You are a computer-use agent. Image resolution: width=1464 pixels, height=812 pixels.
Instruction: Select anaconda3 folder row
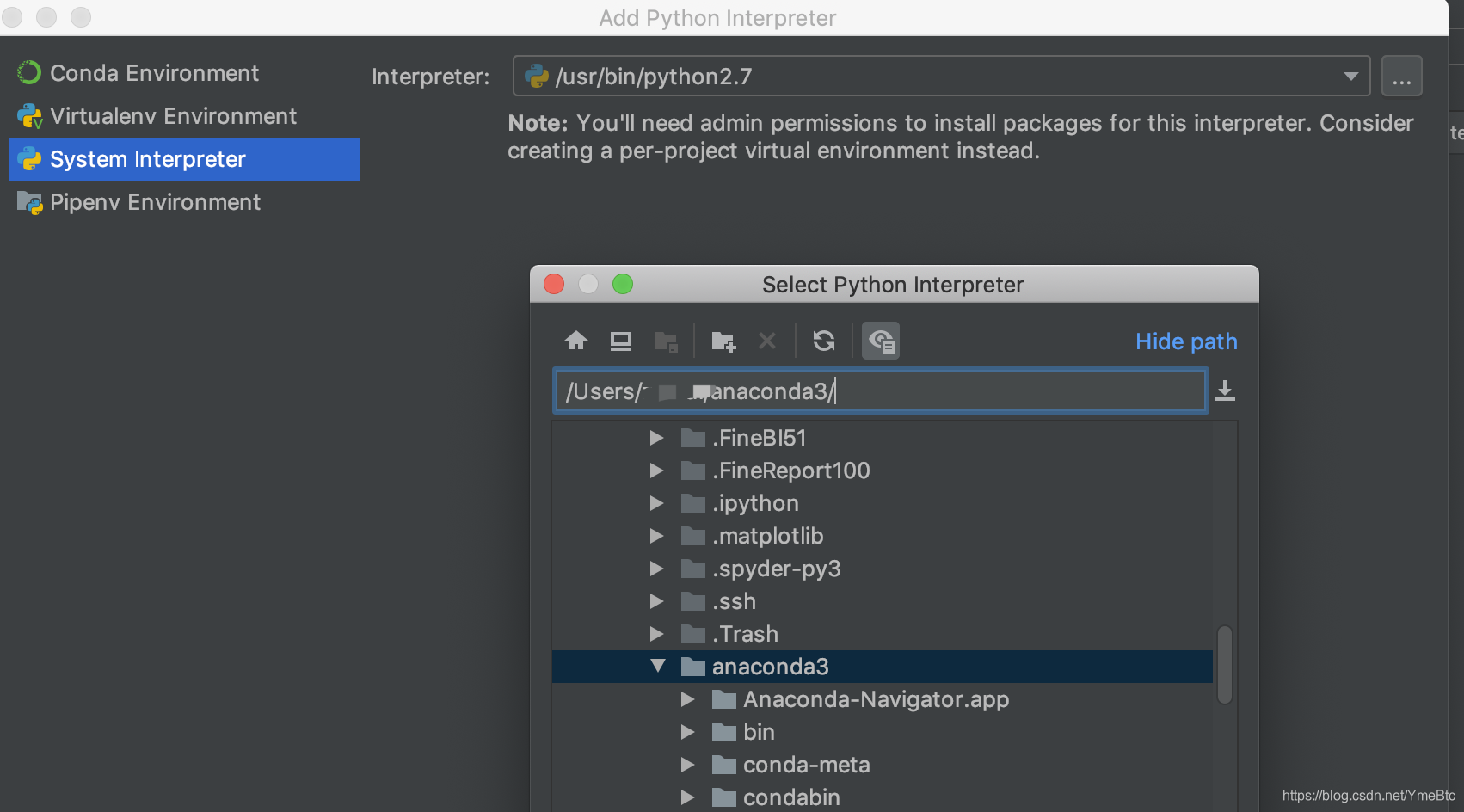[883, 667]
